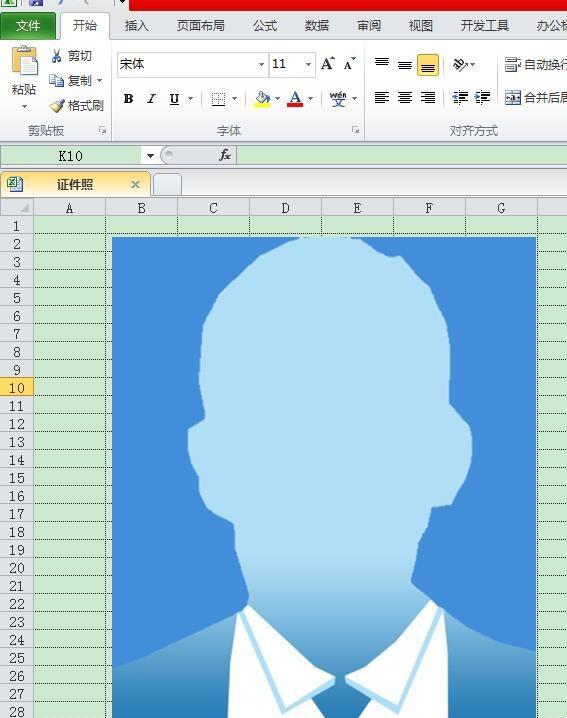567x718 pixels.
Task: Open the Name Box dropdown arrow
Action: [x=150, y=156]
